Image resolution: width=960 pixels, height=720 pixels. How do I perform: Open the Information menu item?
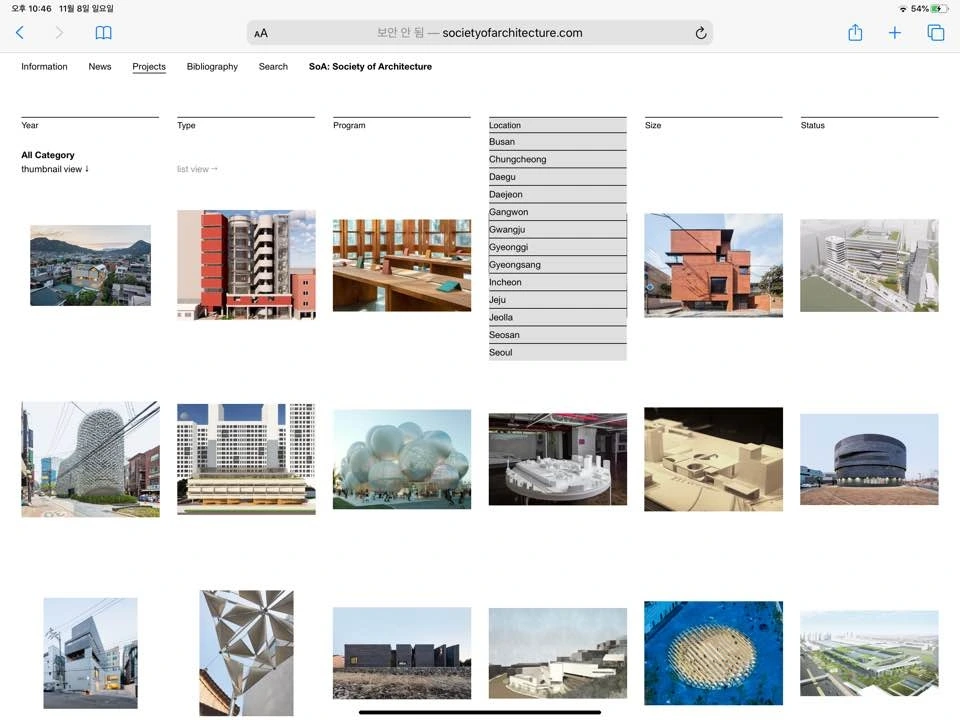coord(44,67)
